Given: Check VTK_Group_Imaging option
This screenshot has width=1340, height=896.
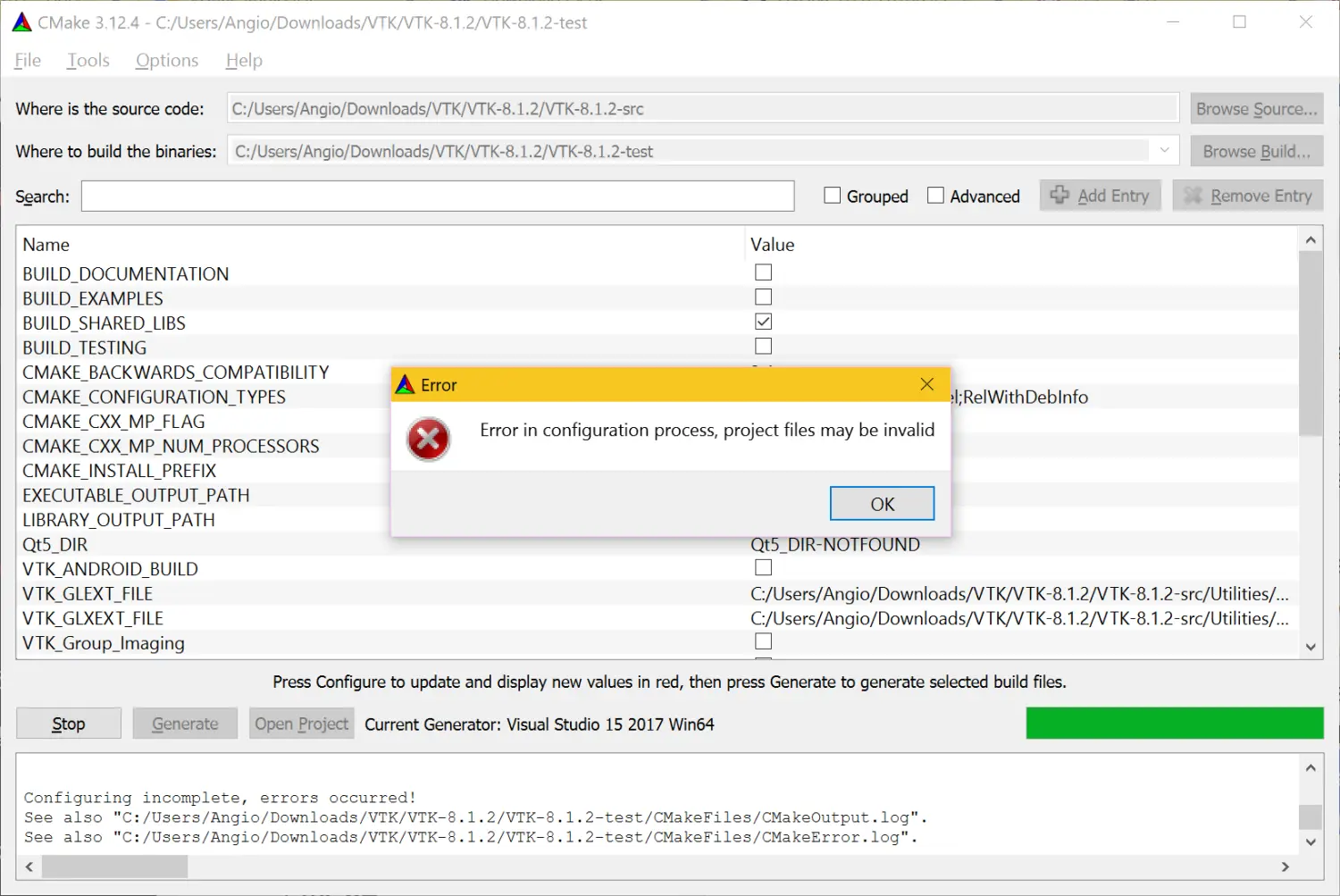Looking at the screenshot, I should click(x=763, y=641).
